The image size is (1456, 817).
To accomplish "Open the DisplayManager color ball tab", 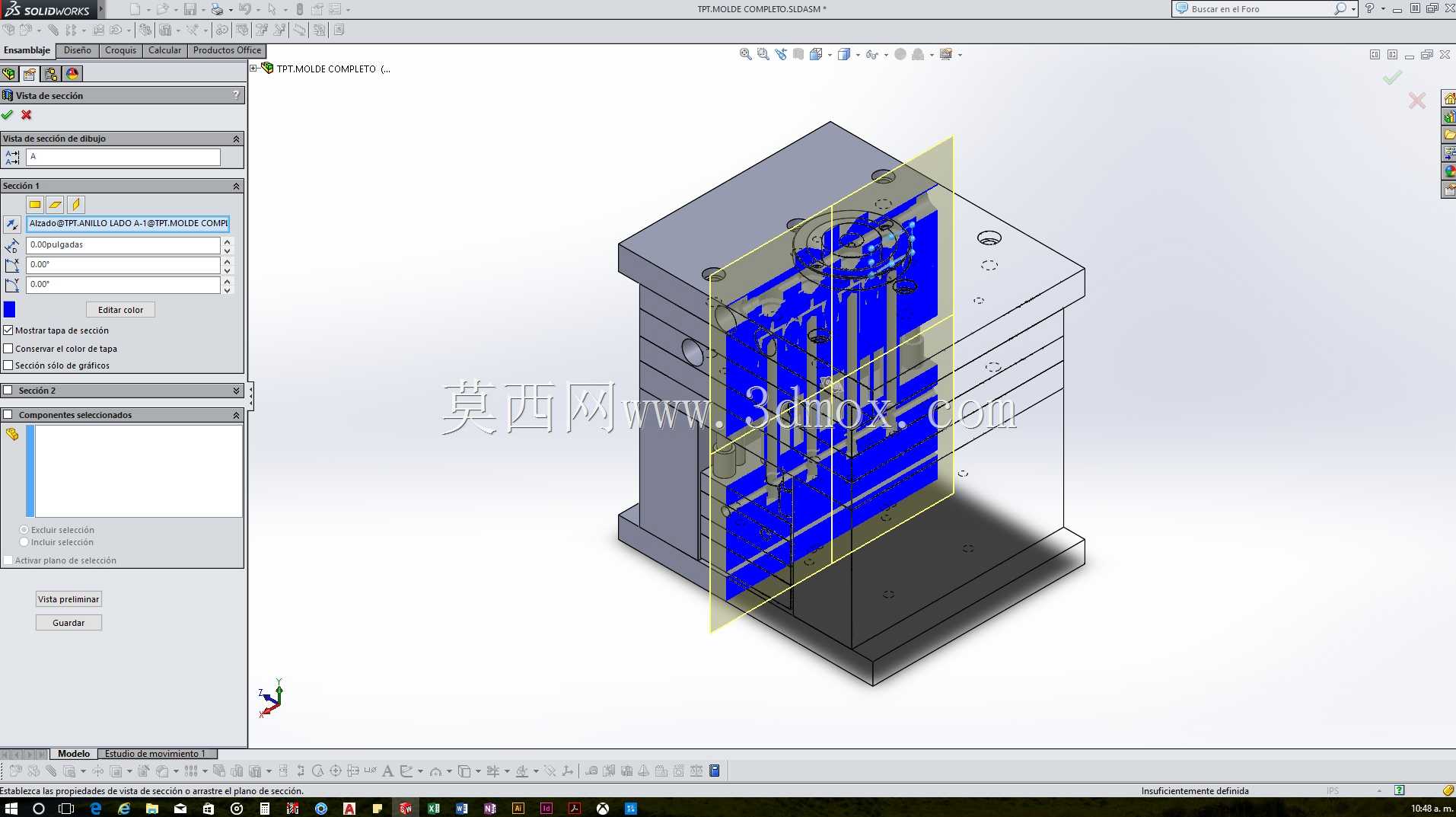I will [x=72, y=74].
